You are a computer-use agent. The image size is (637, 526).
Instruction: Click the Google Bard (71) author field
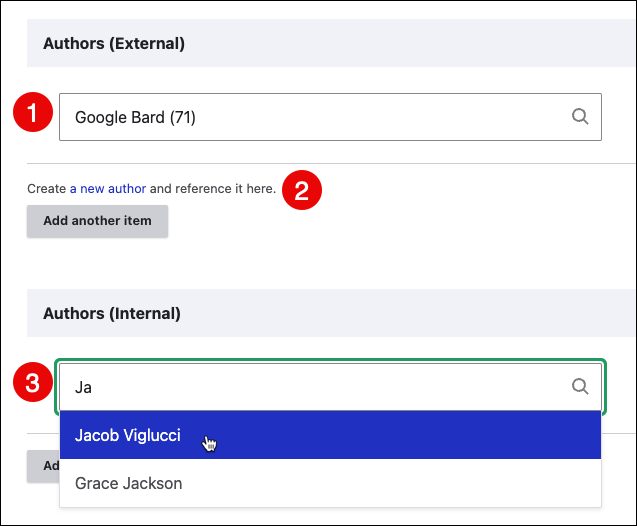tap(330, 117)
